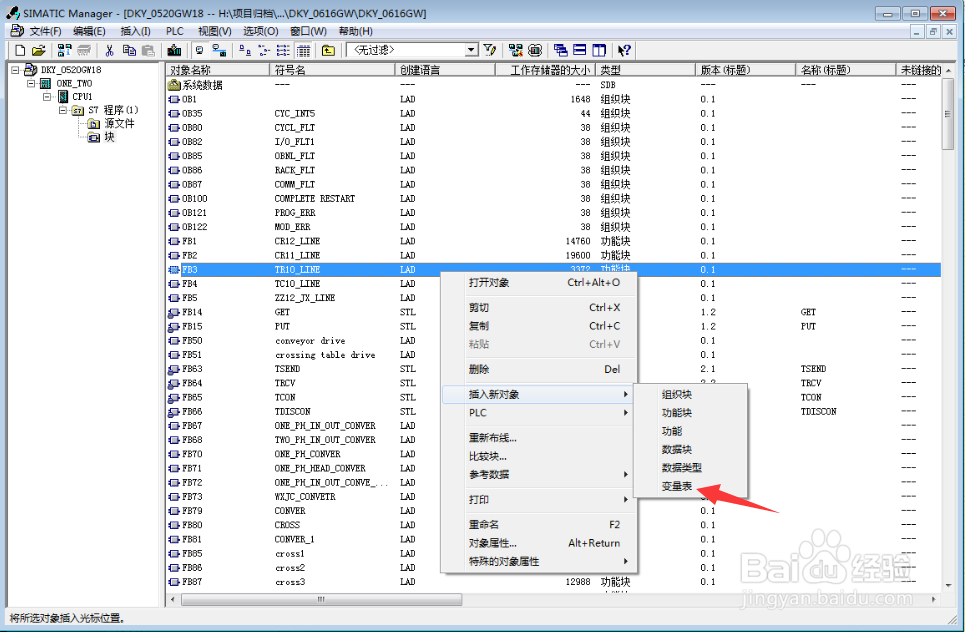The width and height of the screenshot is (965, 632).
Task: Click the S7 Memory Card toolbar icon
Action: [x=84, y=50]
